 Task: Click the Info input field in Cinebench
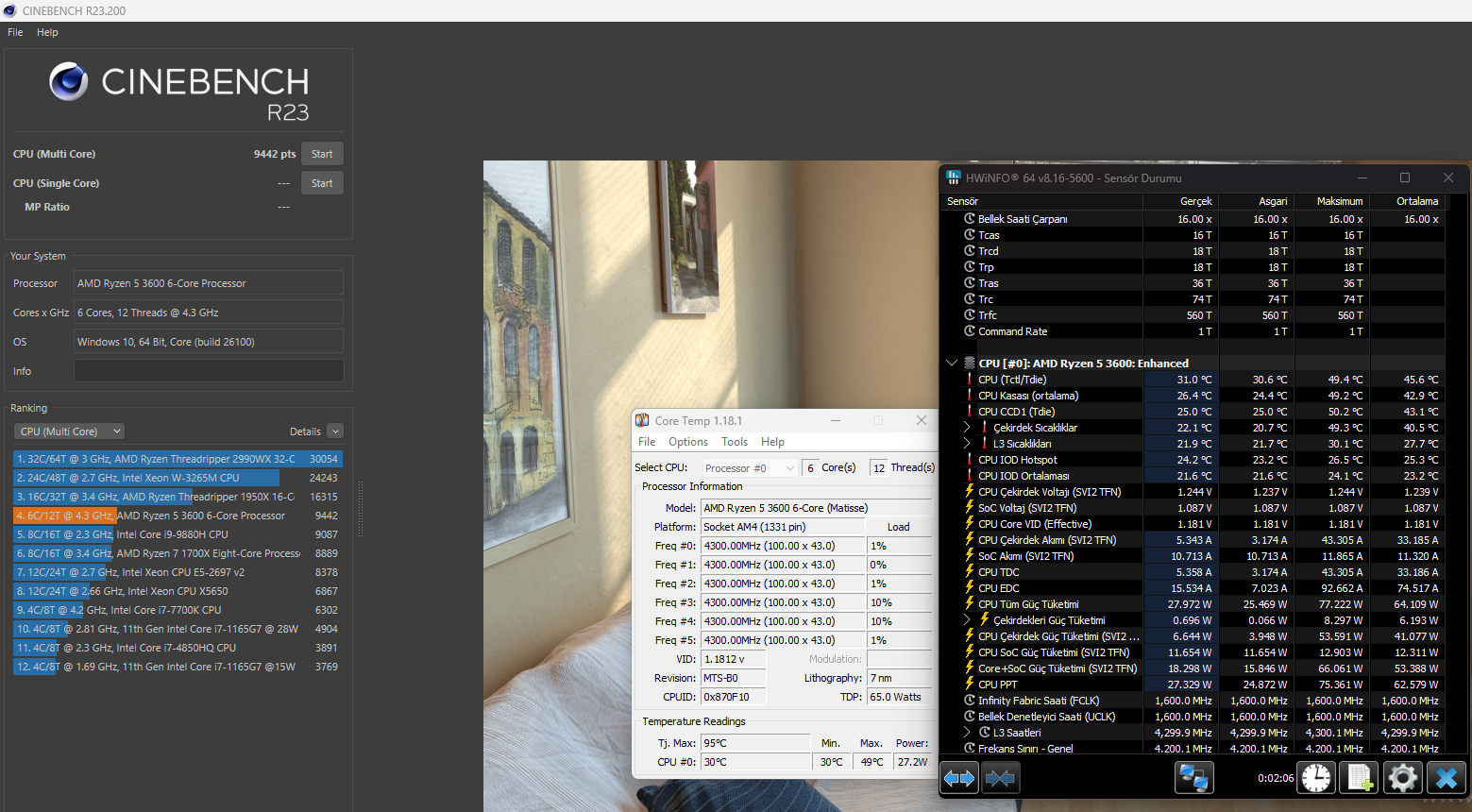(x=209, y=371)
